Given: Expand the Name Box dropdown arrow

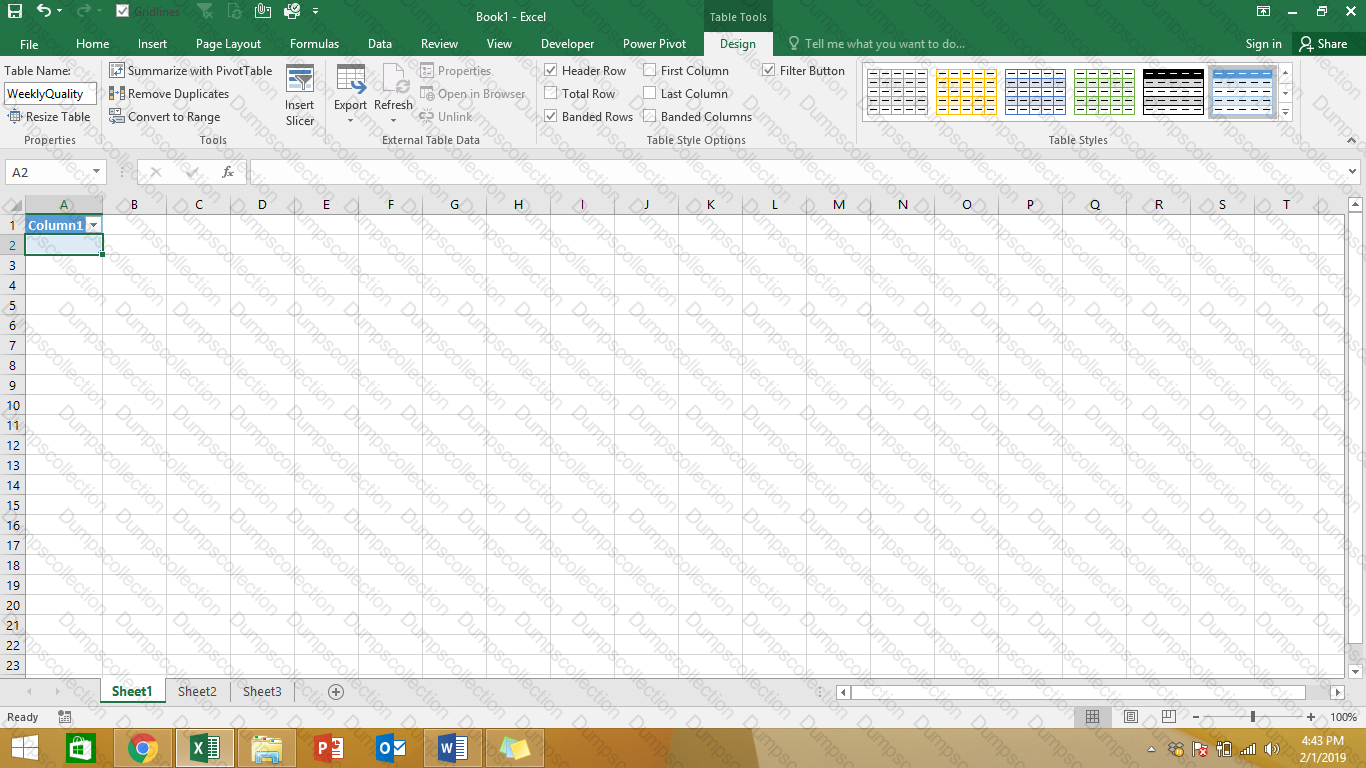Looking at the screenshot, I should click(96, 172).
